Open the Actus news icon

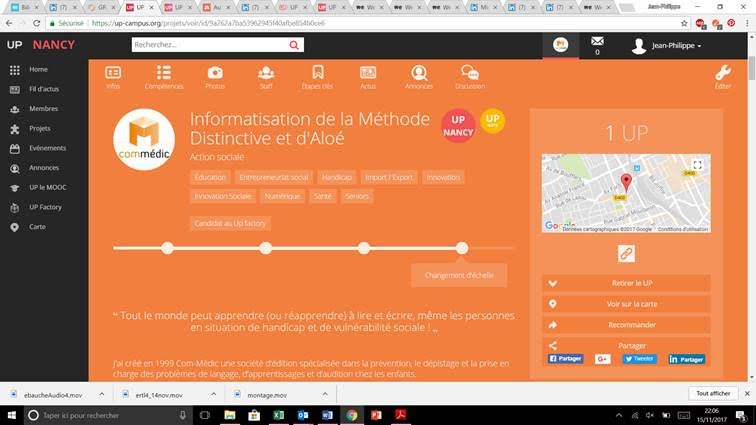coord(368,72)
